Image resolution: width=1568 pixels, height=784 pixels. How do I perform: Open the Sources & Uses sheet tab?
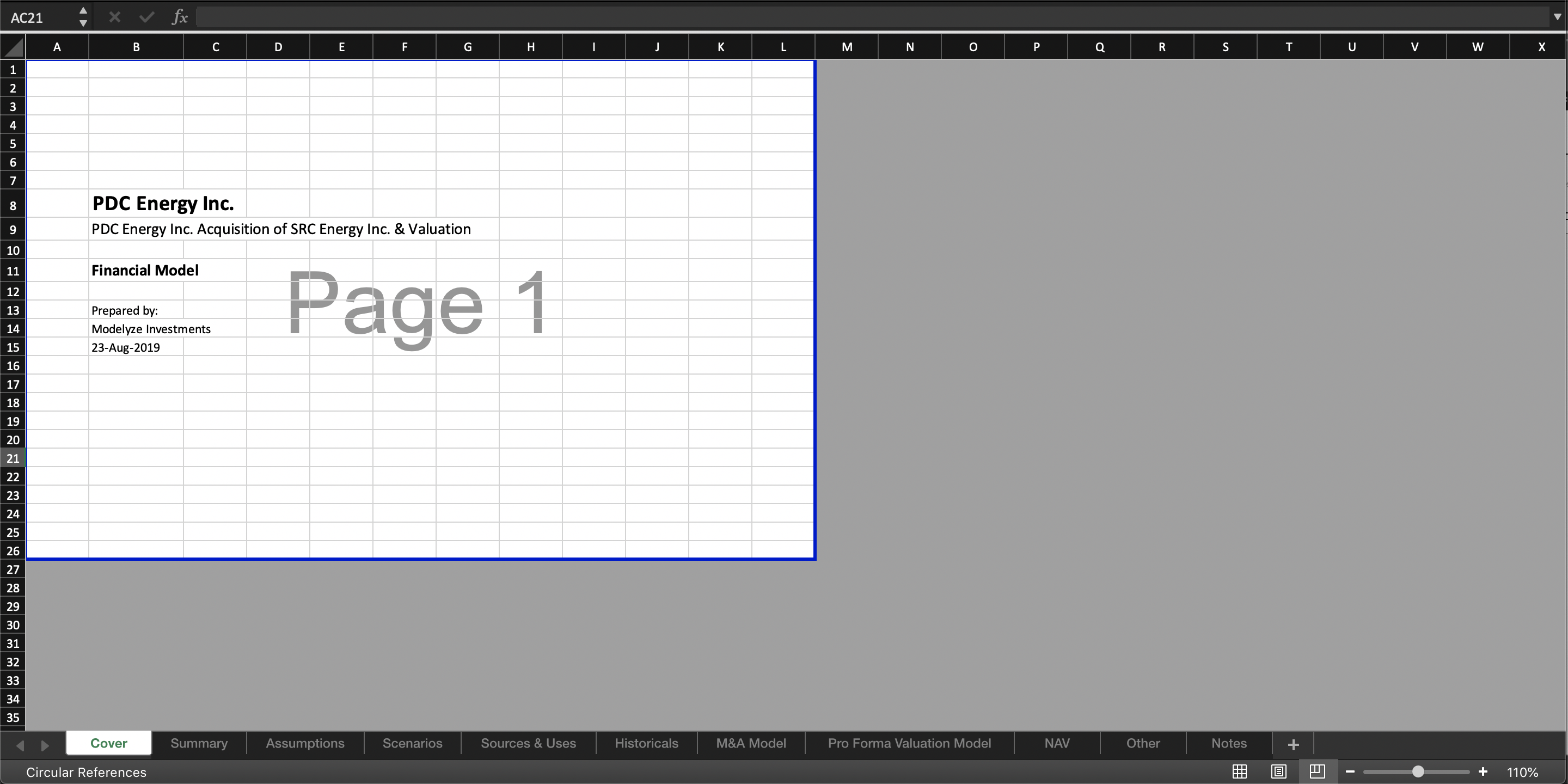coord(528,743)
